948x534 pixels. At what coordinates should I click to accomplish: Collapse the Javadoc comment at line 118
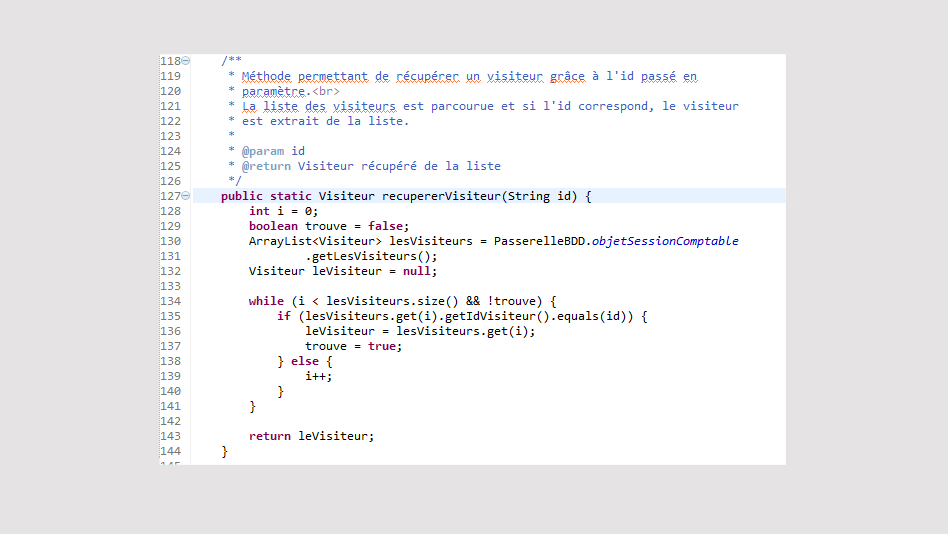click(186, 60)
